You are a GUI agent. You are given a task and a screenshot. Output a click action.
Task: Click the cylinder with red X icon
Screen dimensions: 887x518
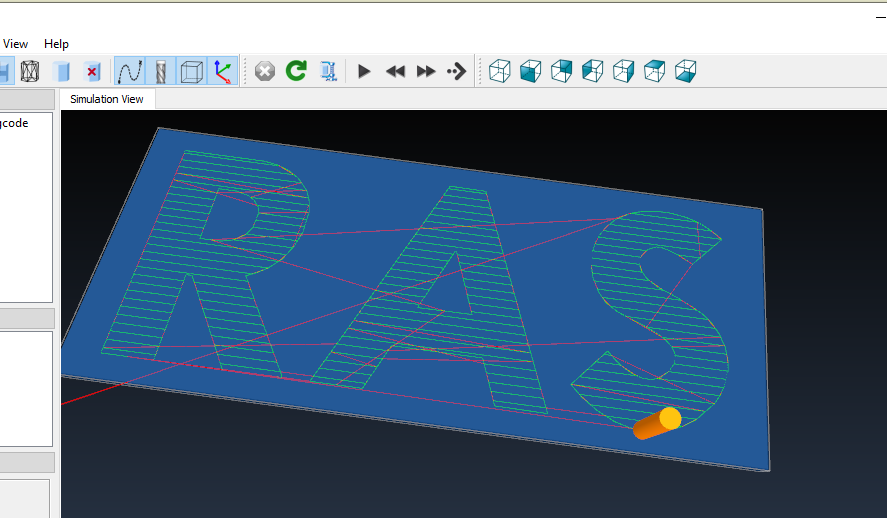coord(92,71)
